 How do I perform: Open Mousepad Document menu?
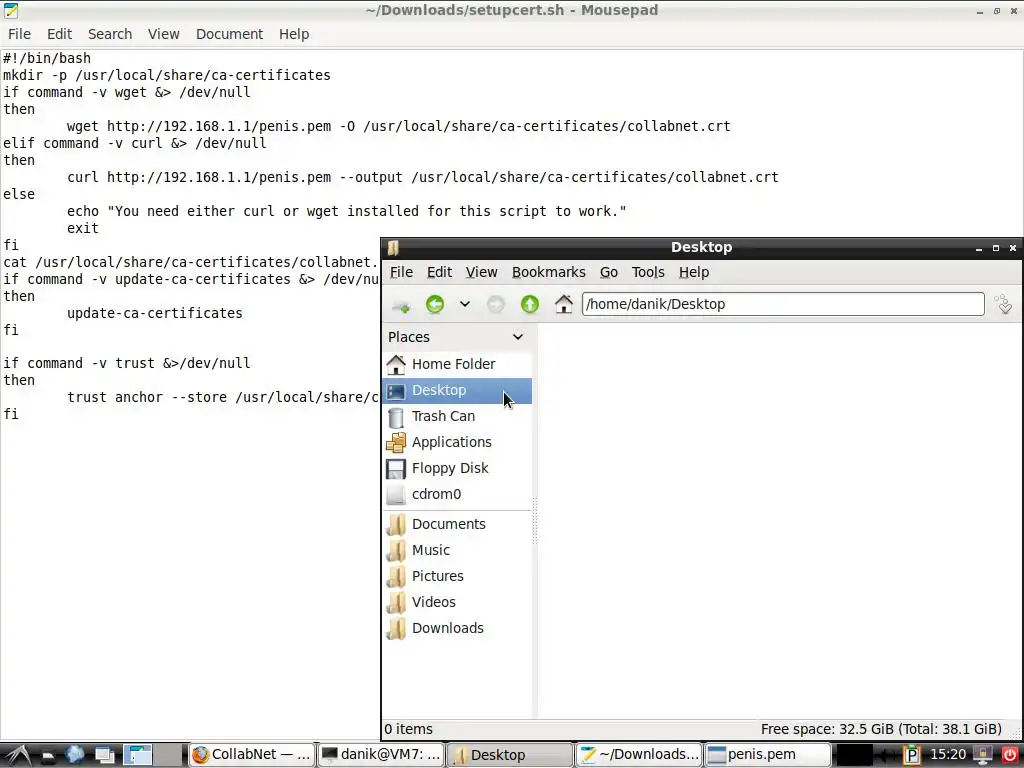pyautogui.click(x=229, y=34)
